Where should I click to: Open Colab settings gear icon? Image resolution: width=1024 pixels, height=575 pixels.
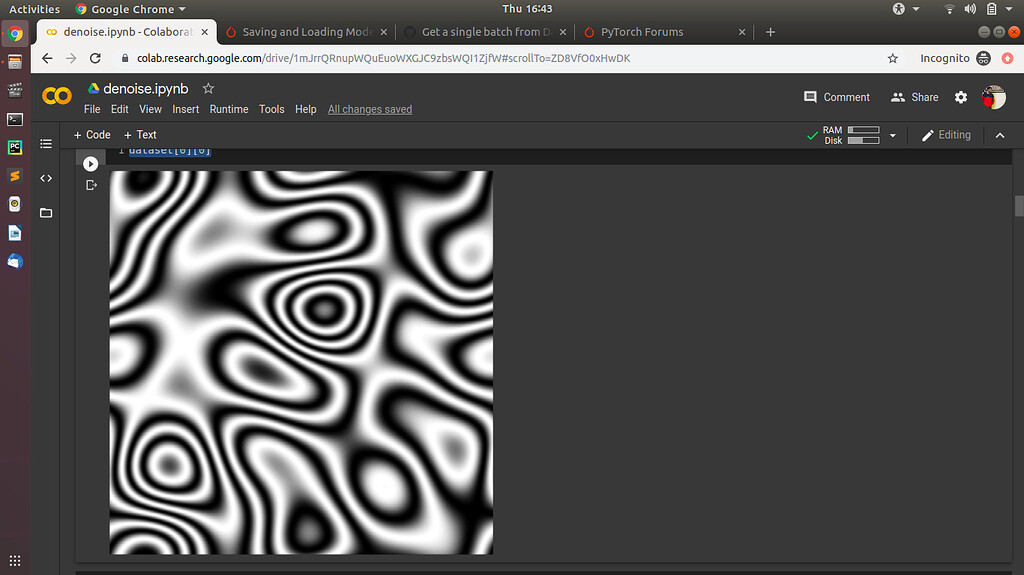click(961, 97)
